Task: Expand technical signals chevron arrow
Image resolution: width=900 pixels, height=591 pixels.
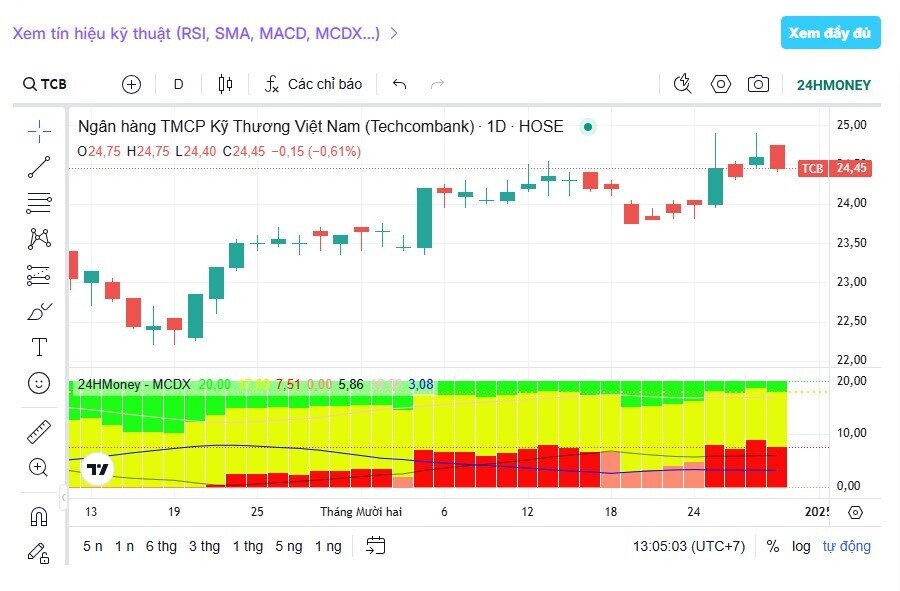Action: [394, 33]
